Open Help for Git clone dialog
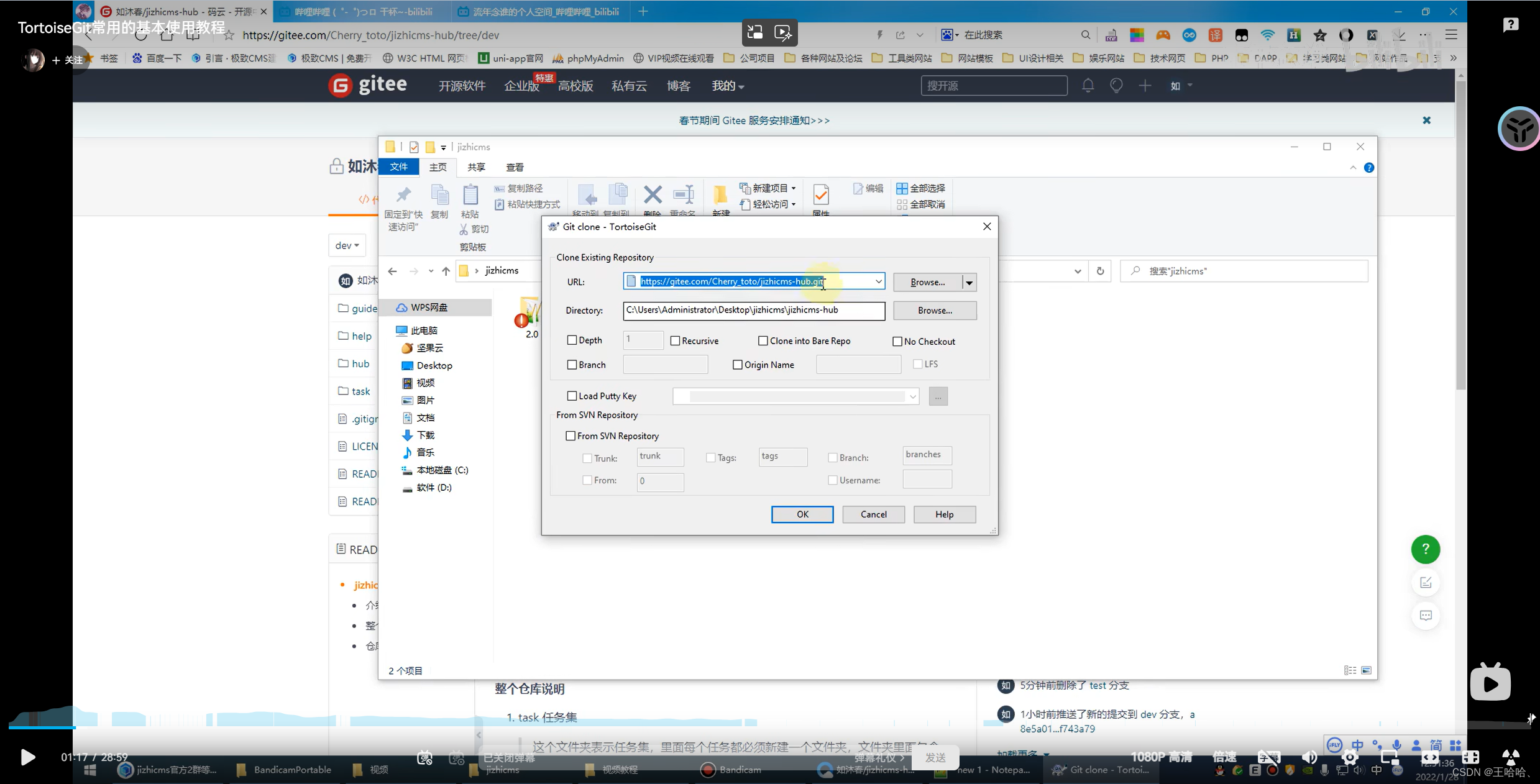1540x784 pixels. coord(944,514)
